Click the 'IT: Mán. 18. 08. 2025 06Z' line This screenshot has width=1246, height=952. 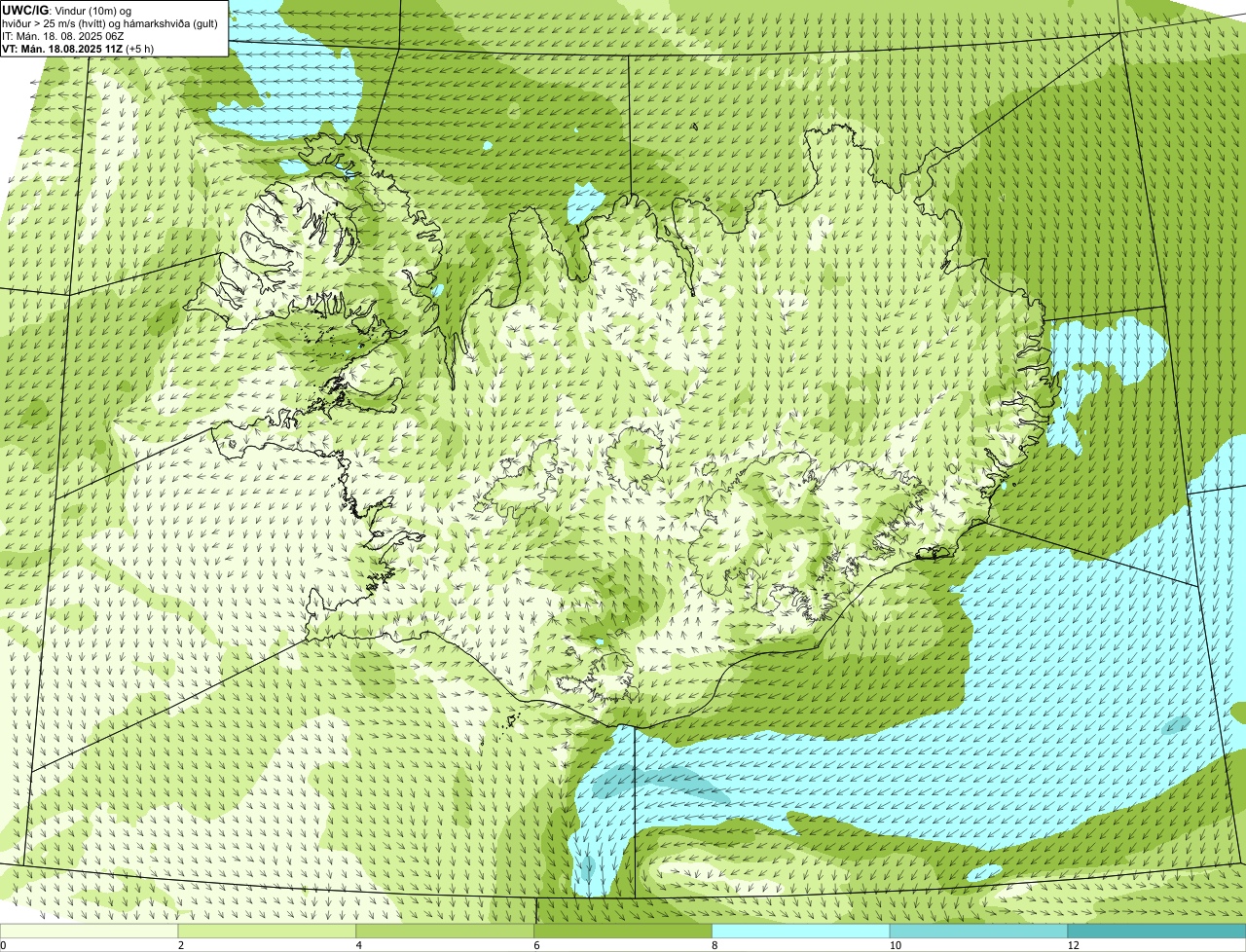[62, 36]
